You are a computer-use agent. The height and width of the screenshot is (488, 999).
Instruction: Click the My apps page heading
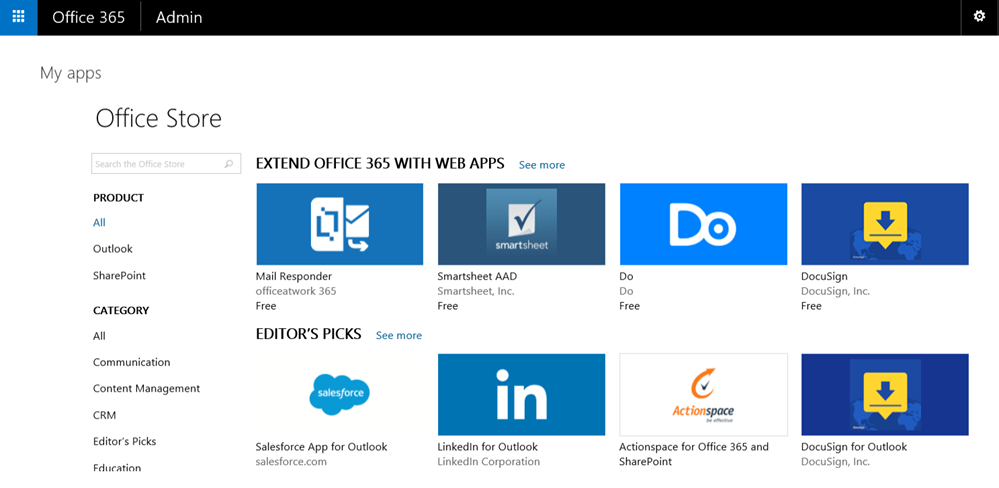point(71,73)
